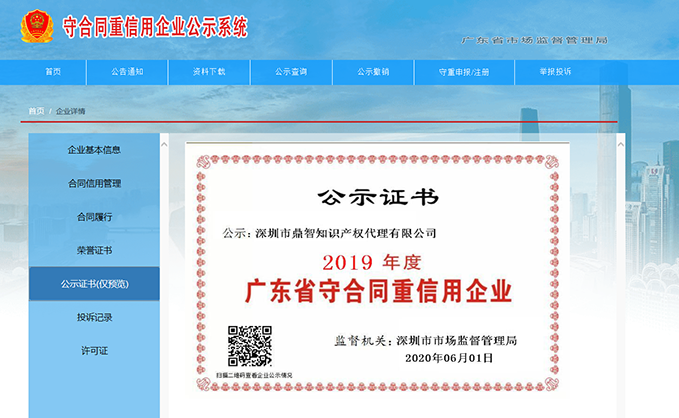Select 公示查询 in the navigation bar
The image size is (679, 418).
(x=291, y=72)
